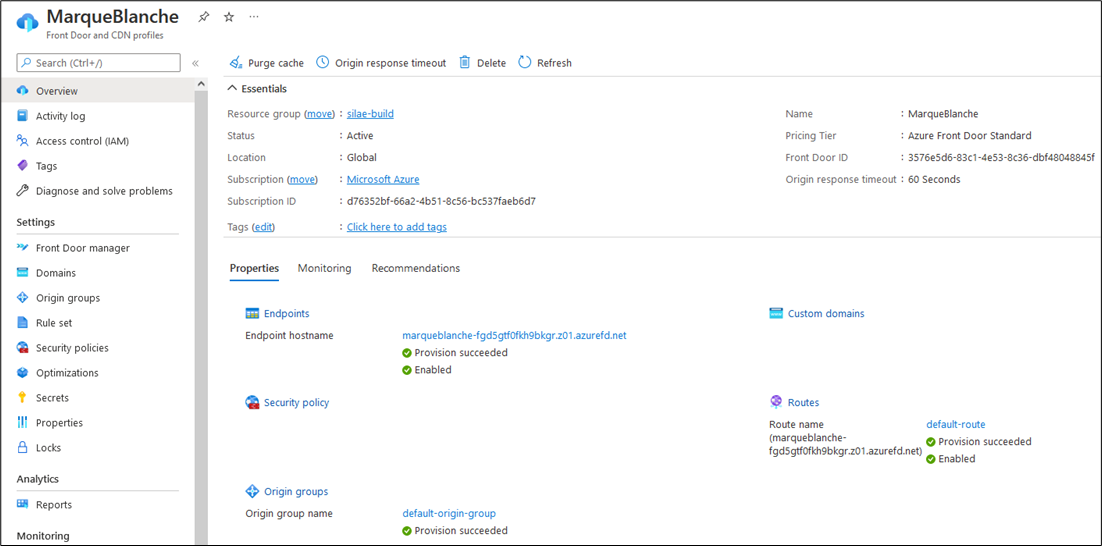Select the Properties tab
Image resolution: width=1102 pixels, height=546 pixels.
tap(254, 268)
